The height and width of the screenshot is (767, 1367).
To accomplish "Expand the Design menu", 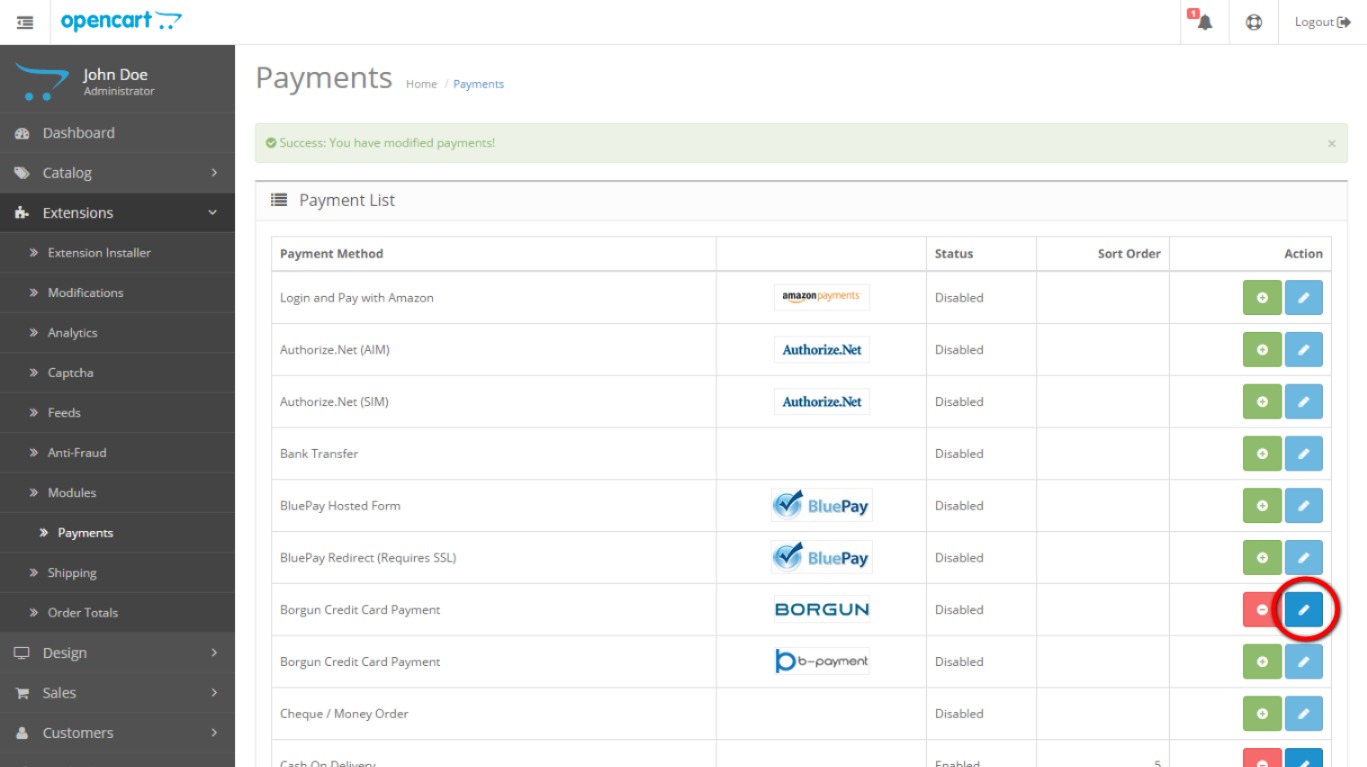I will pos(117,653).
